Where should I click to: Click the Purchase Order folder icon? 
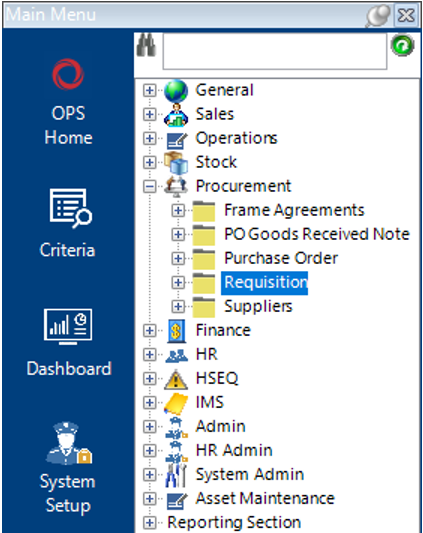click(204, 259)
